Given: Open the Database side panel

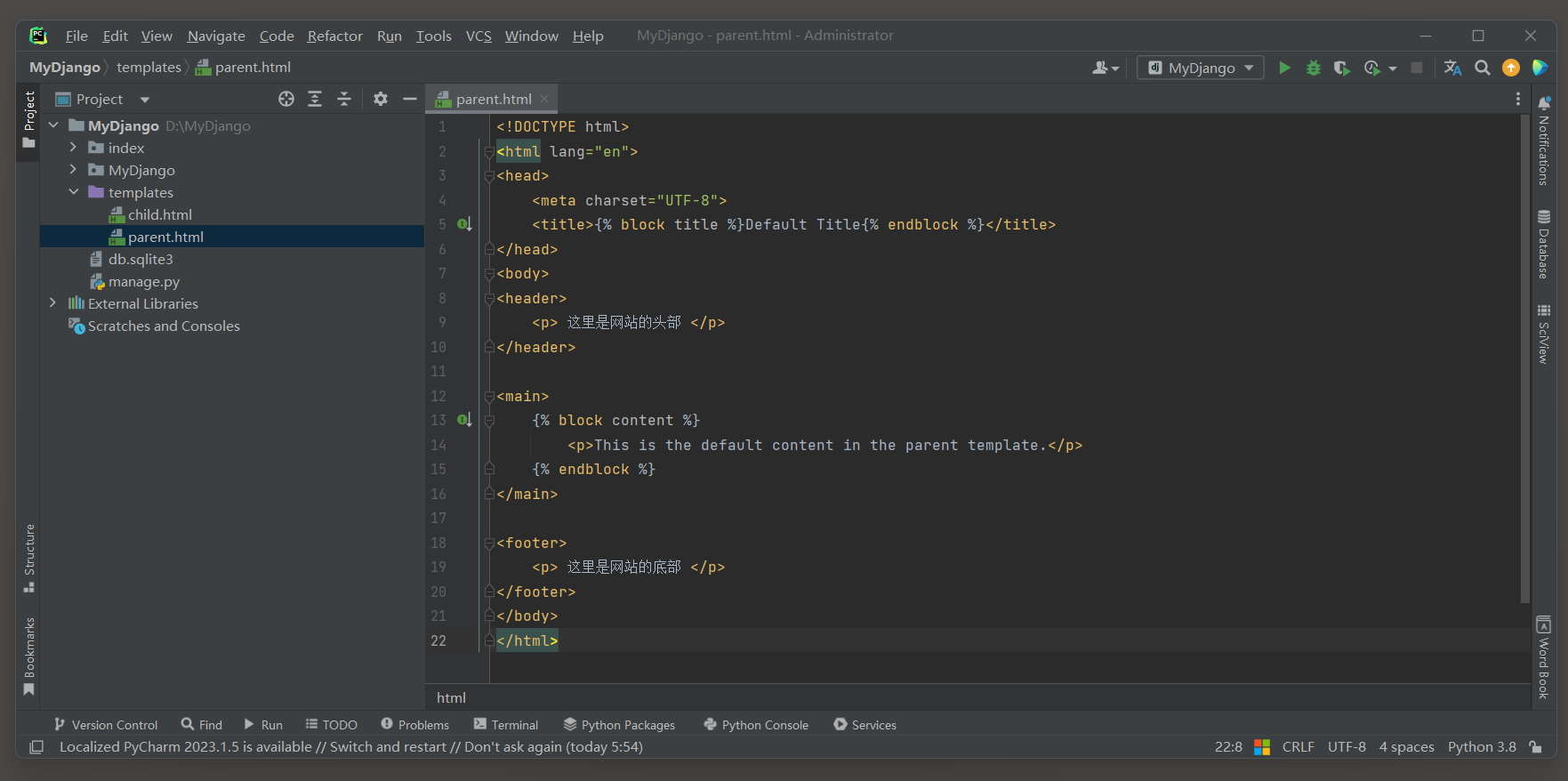Looking at the screenshot, I should 1544,245.
